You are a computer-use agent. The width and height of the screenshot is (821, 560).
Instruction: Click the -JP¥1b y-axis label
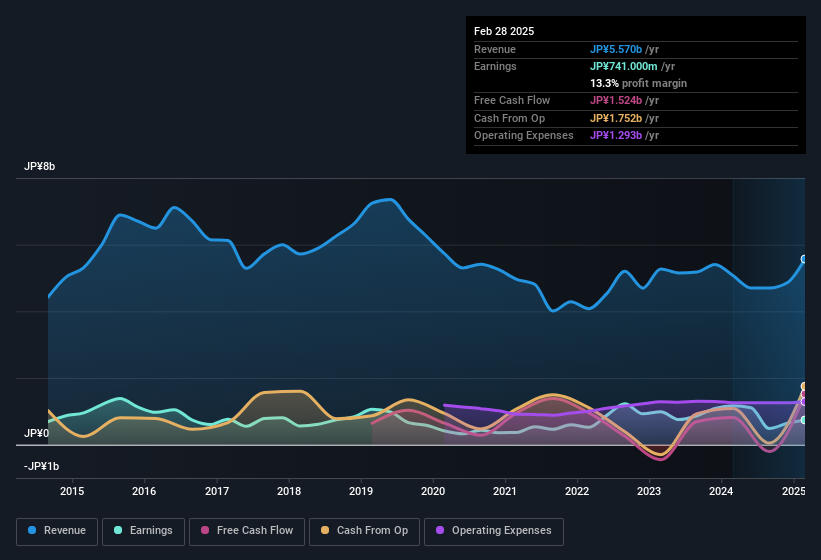pyautogui.click(x=41, y=466)
